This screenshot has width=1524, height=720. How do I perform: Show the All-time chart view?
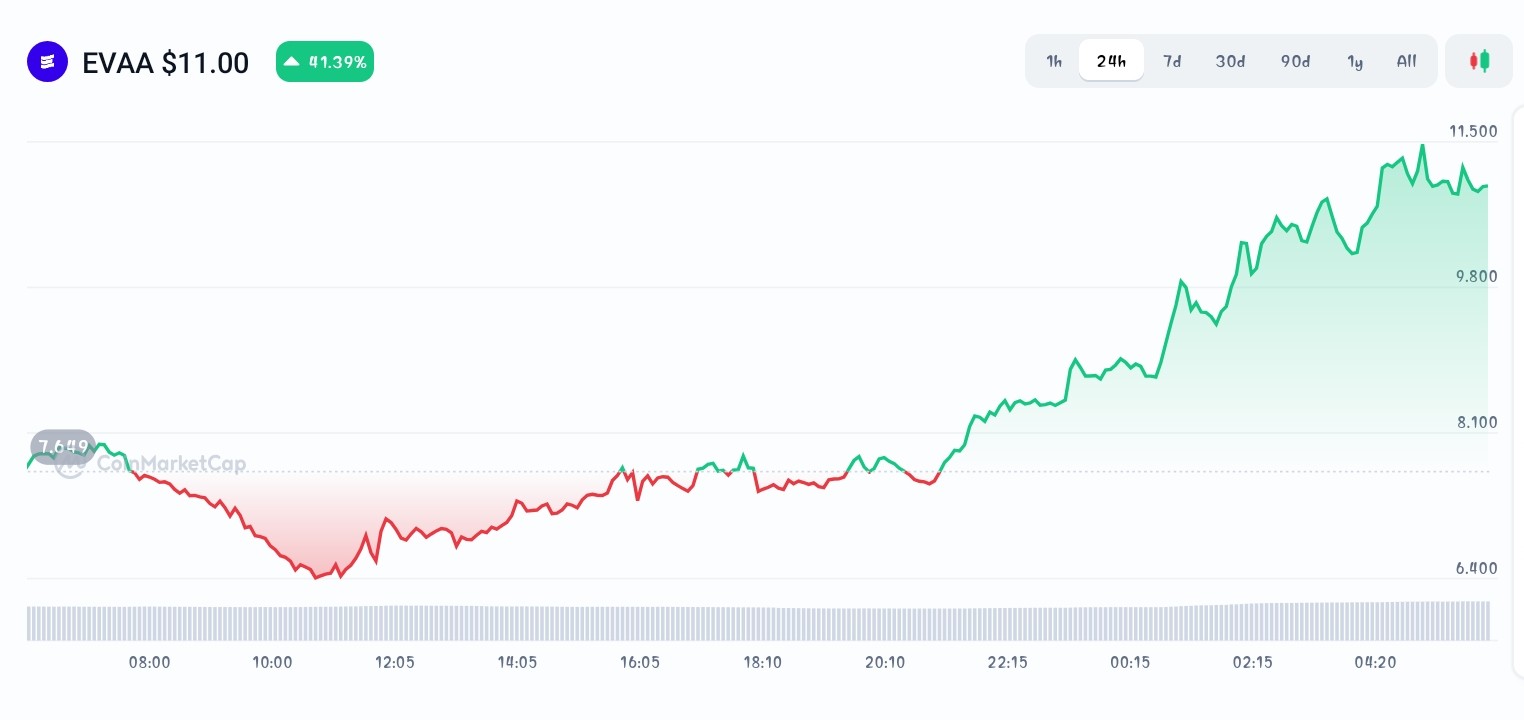tap(1406, 61)
